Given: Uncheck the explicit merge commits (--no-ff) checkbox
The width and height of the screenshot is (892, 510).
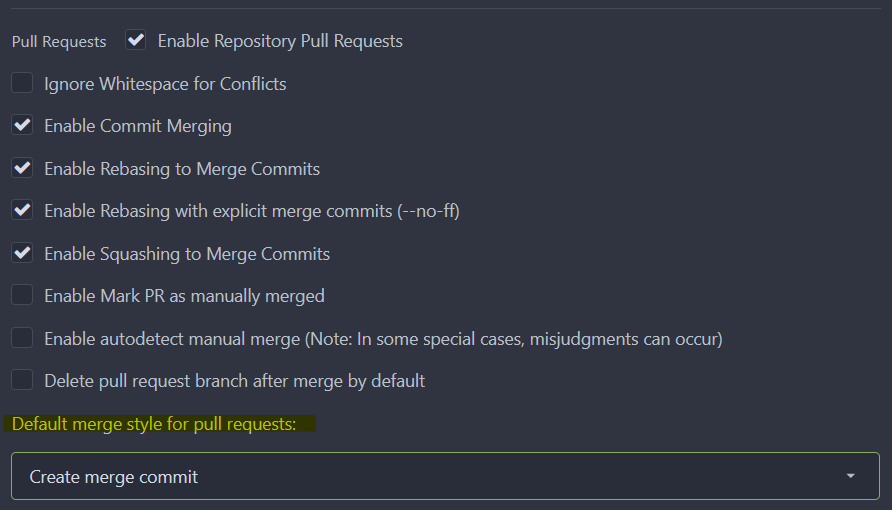Looking at the screenshot, I should (x=22, y=211).
